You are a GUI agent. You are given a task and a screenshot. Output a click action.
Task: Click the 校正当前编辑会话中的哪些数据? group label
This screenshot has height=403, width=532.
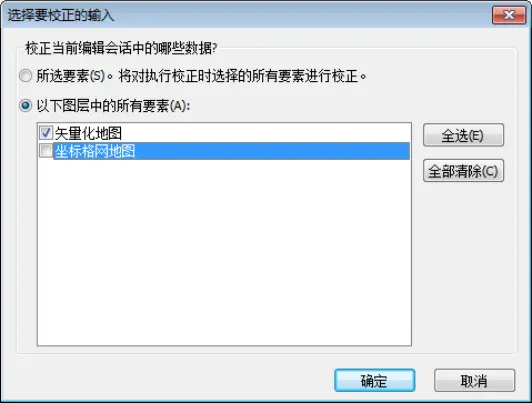(x=121, y=48)
